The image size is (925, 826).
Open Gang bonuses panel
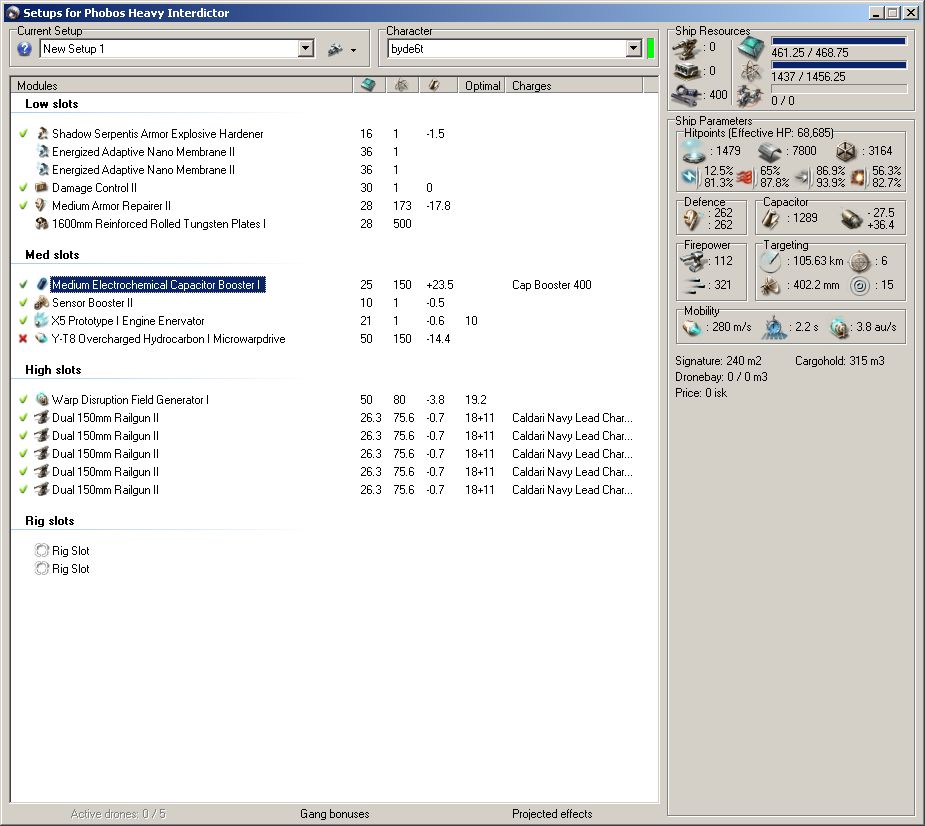(334, 814)
